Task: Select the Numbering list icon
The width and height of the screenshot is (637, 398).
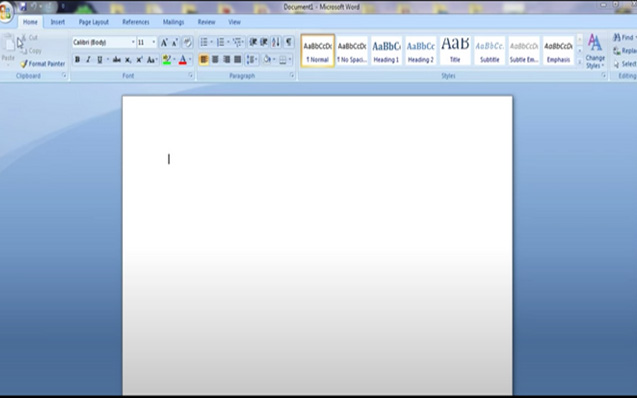Action: [x=220, y=42]
